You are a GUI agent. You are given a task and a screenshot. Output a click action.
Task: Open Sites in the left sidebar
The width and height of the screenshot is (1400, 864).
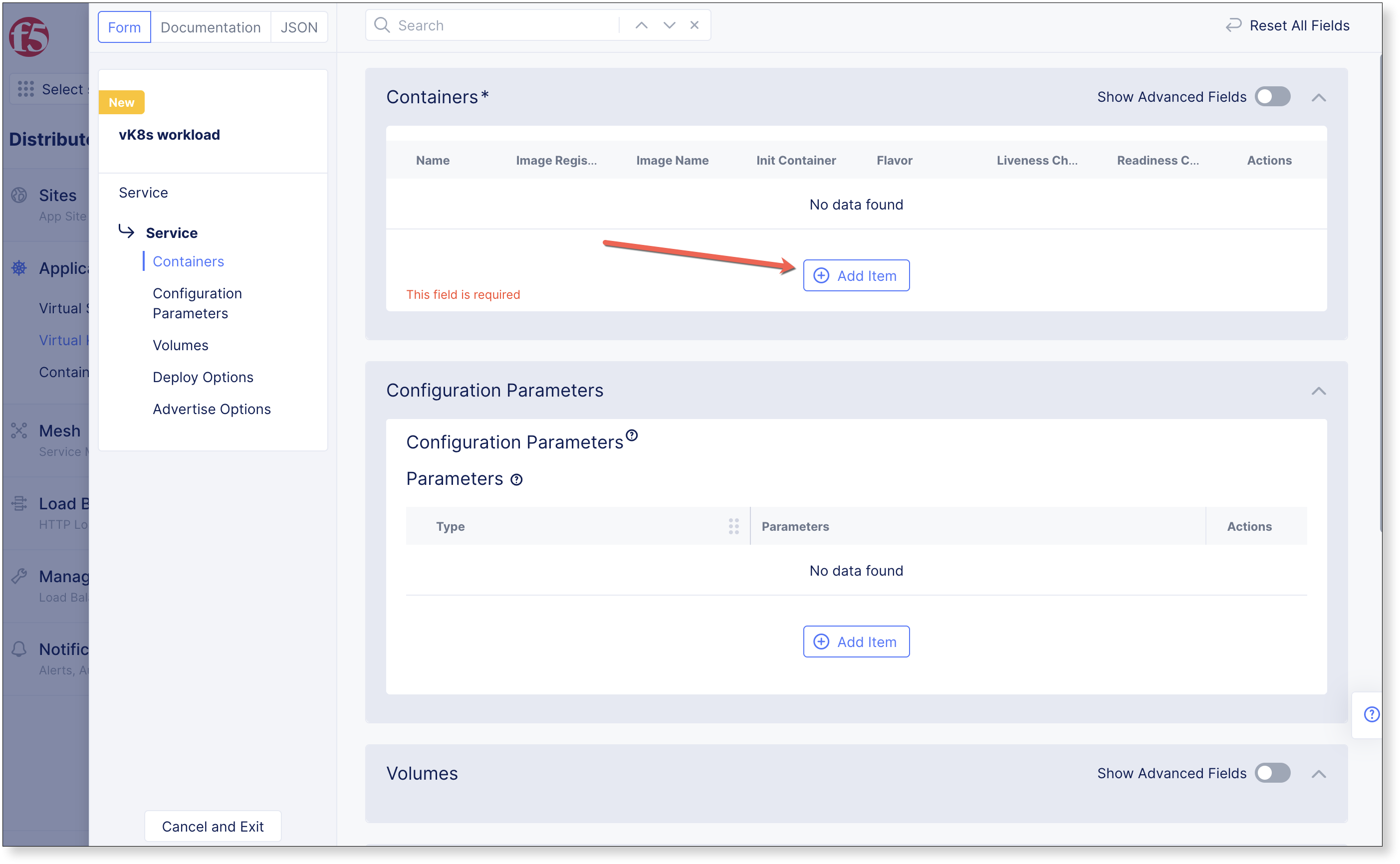click(x=57, y=196)
